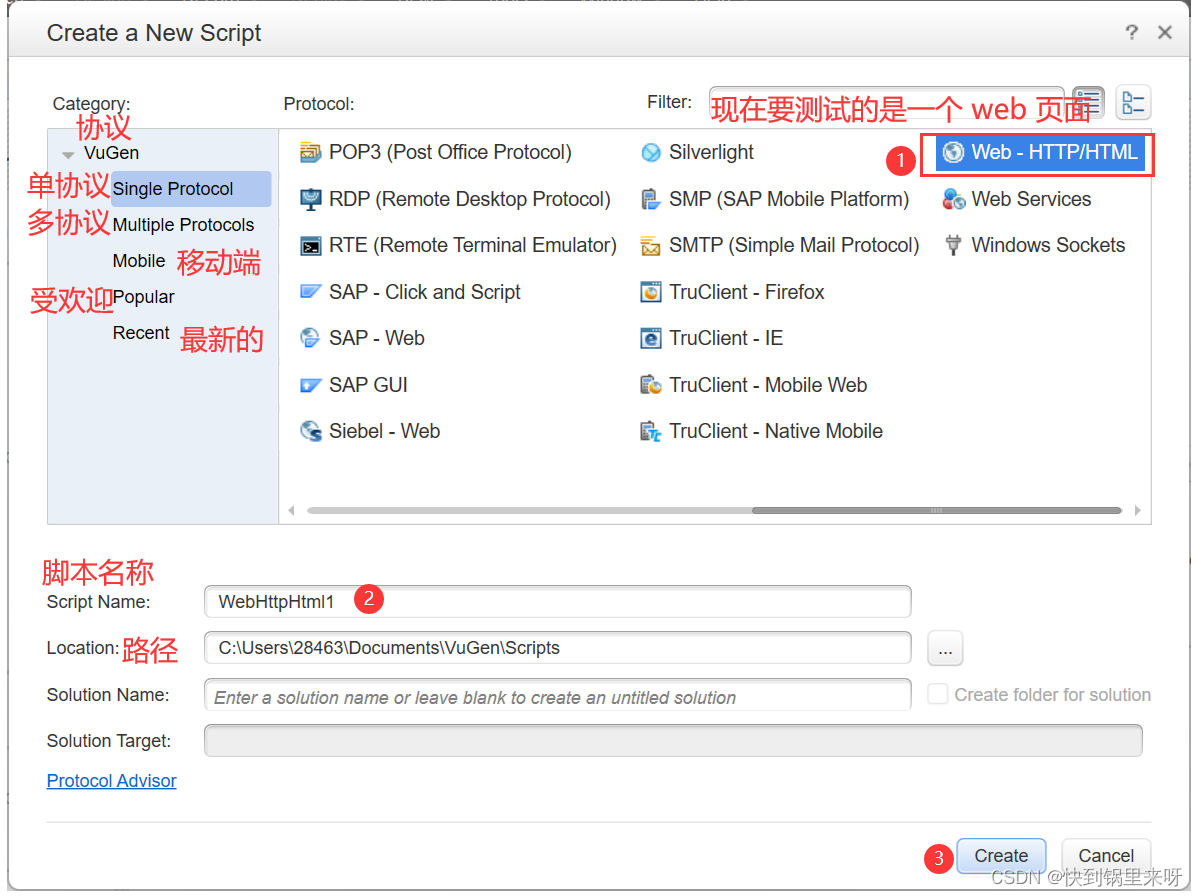Image resolution: width=1198 pixels, height=896 pixels.
Task: Select the SAP - Web protocol icon
Action: click(310, 338)
